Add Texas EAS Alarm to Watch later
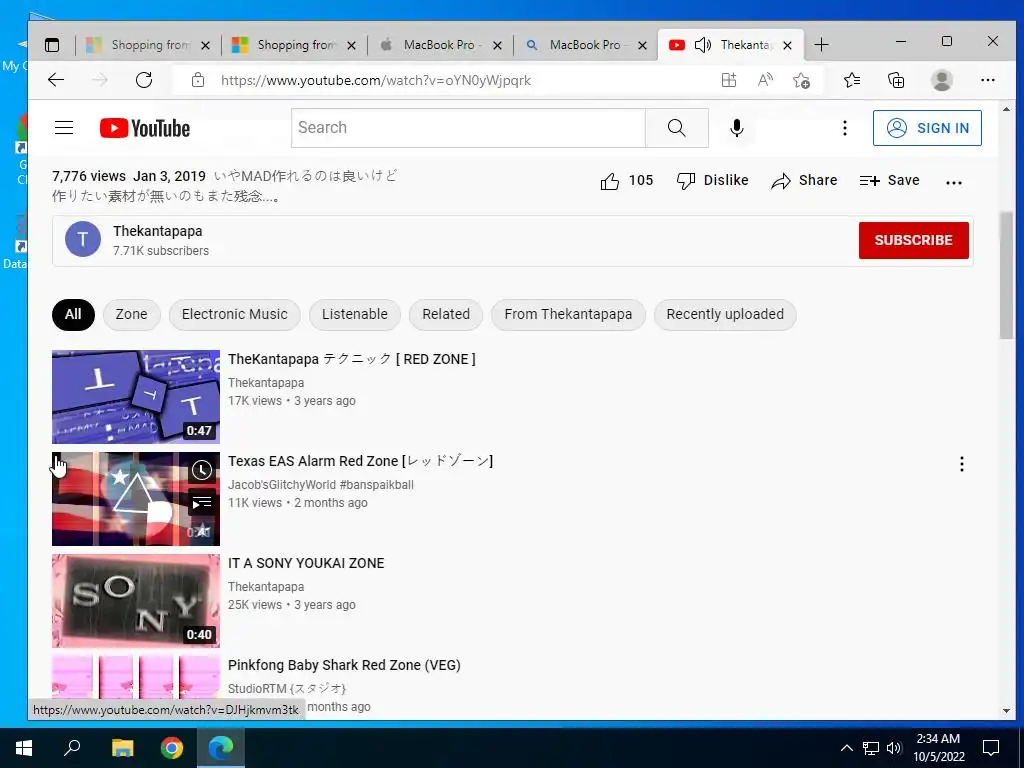This screenshot has height=768, width=1024. [202, 470]
